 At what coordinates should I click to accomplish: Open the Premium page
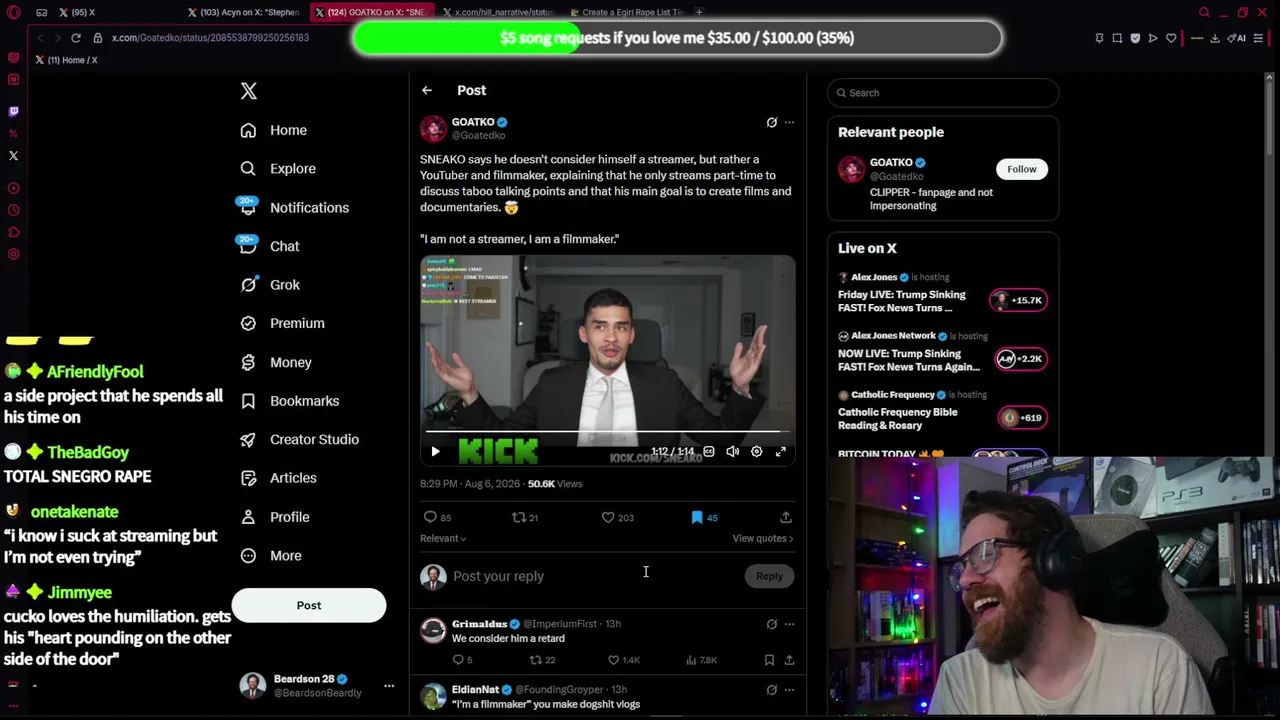[282, 324]
